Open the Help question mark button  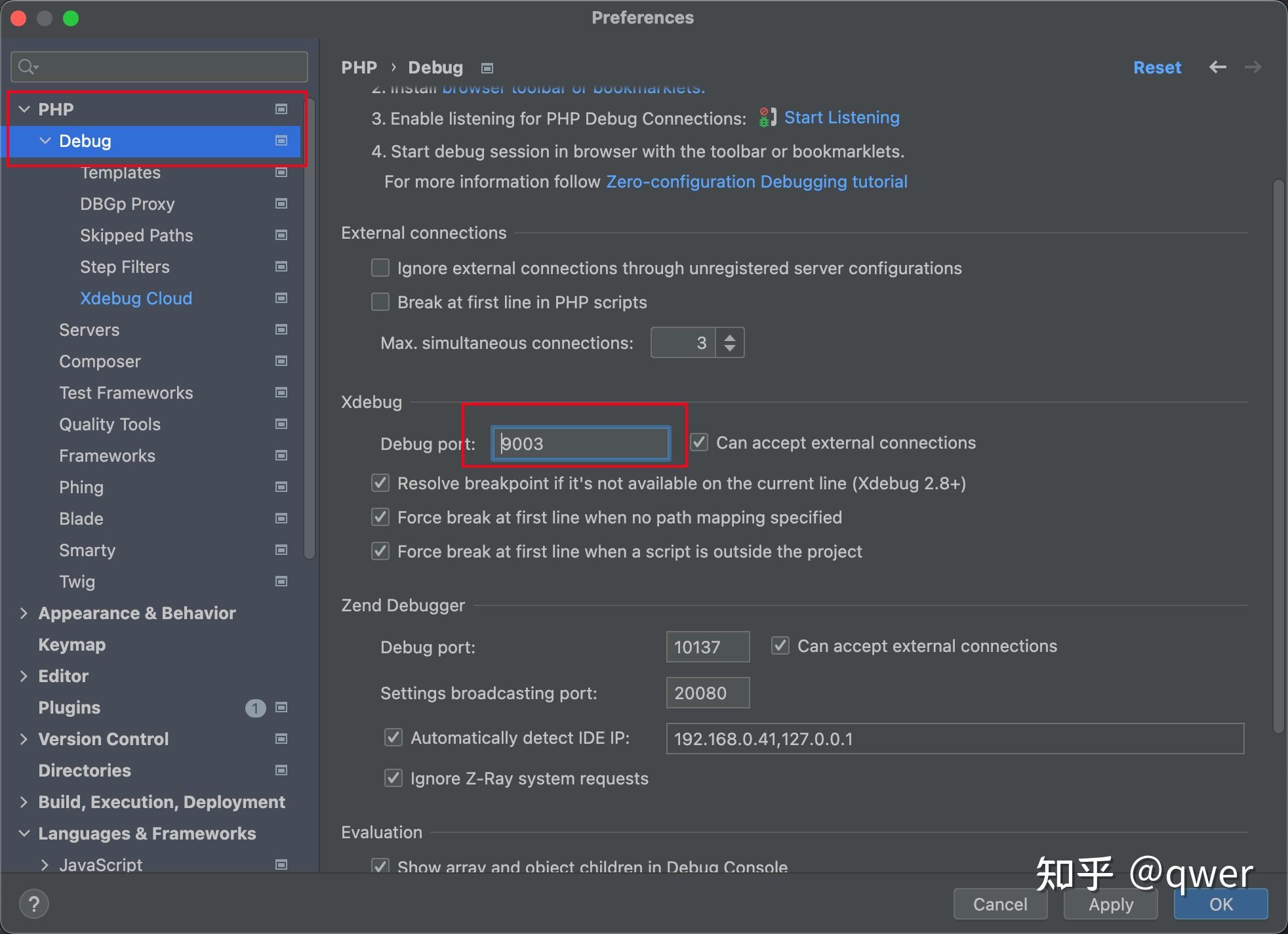point(34,903)
